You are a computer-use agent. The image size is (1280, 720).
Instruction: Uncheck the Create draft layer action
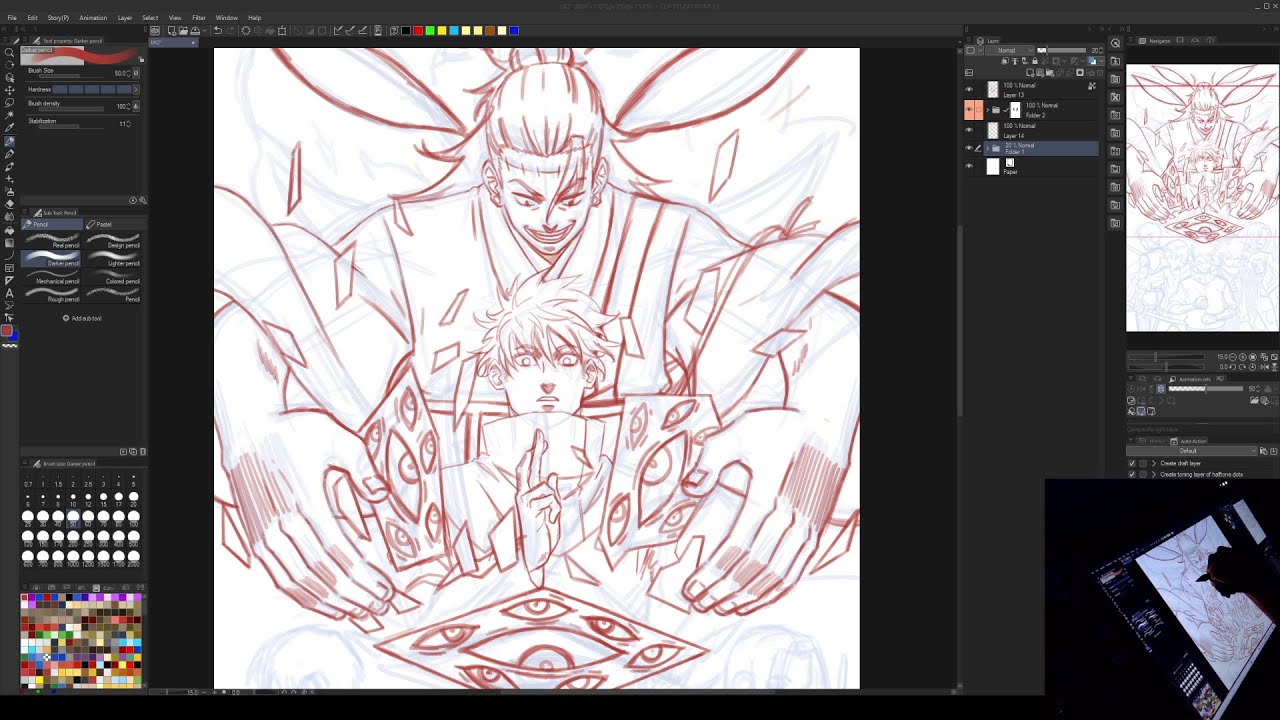1132,464
